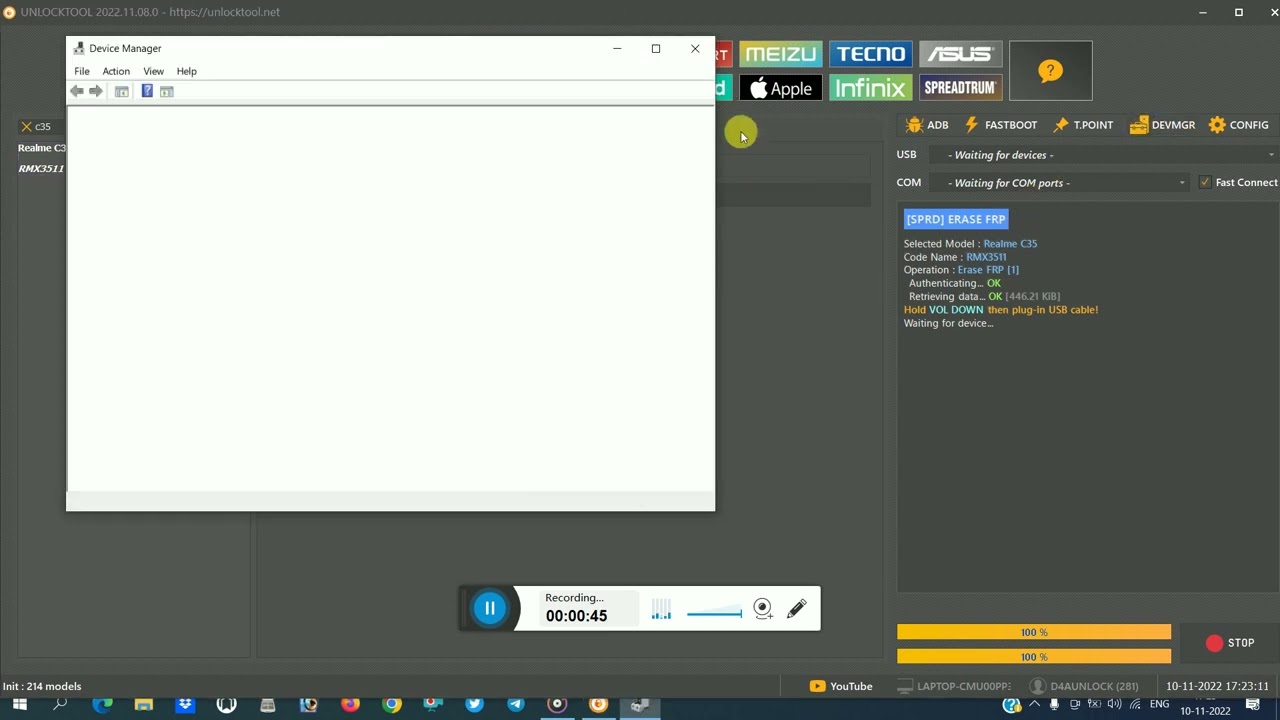Open DEVMGR device manager shortcut
The image size is (1280, 720).
tap(1162, 125)
